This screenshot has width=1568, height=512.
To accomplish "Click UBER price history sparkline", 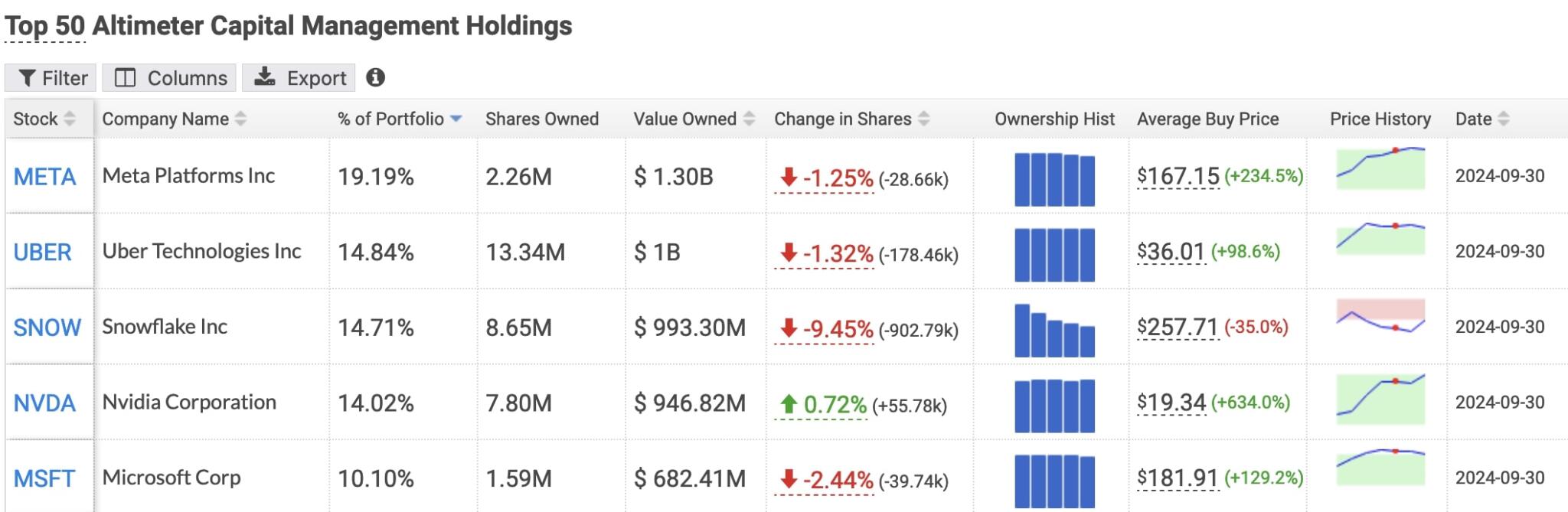I will [1380, 239].
